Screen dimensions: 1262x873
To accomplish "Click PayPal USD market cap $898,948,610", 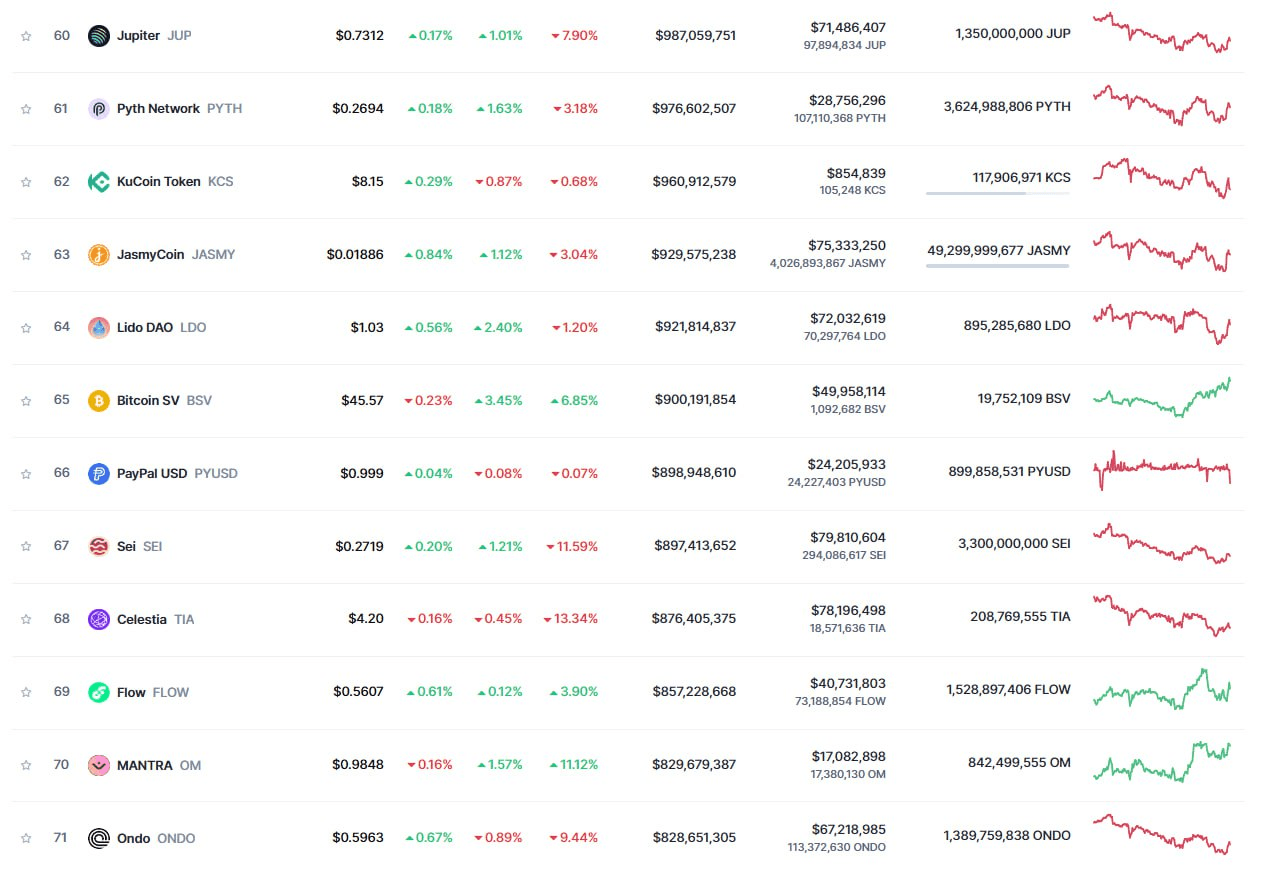I will tap(694, 473).
